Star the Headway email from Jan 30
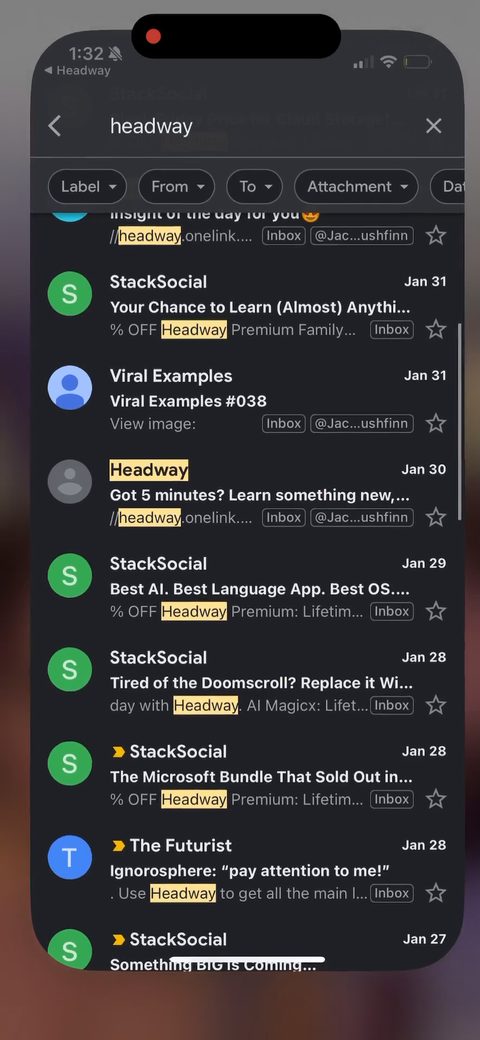The width and height of the screenshot is (480, 1040). click(x=436, y=517)
